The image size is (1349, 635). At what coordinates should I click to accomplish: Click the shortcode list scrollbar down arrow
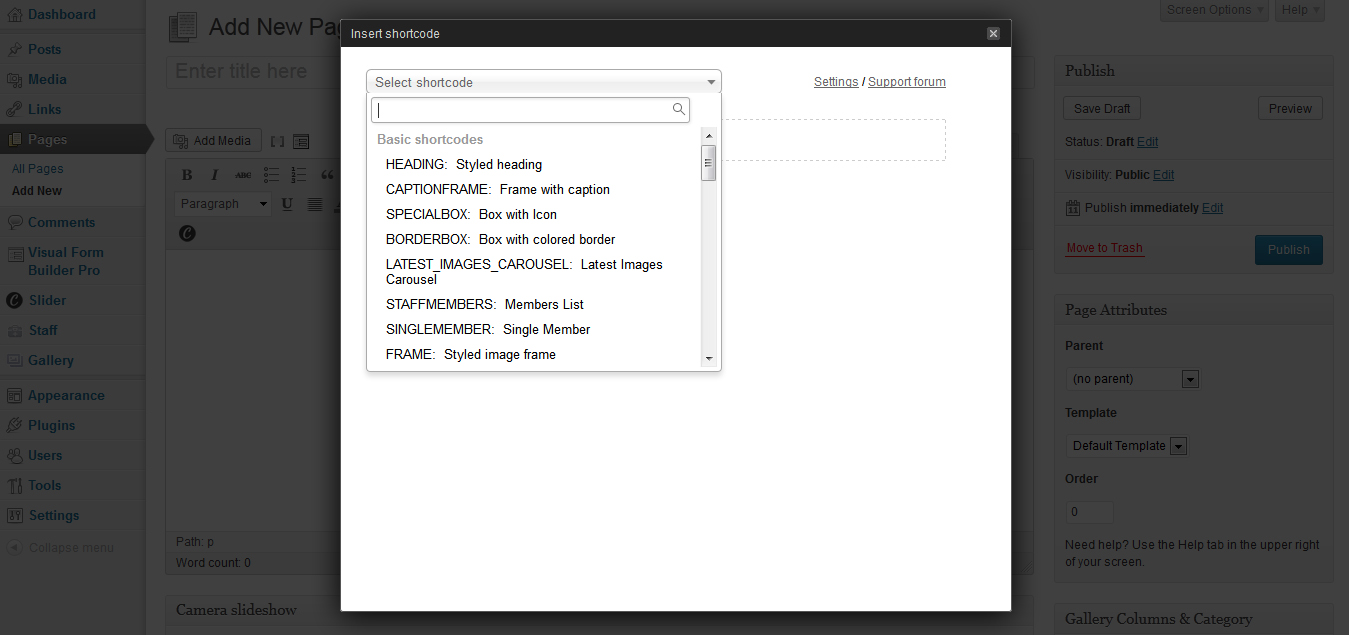point(708,358)
